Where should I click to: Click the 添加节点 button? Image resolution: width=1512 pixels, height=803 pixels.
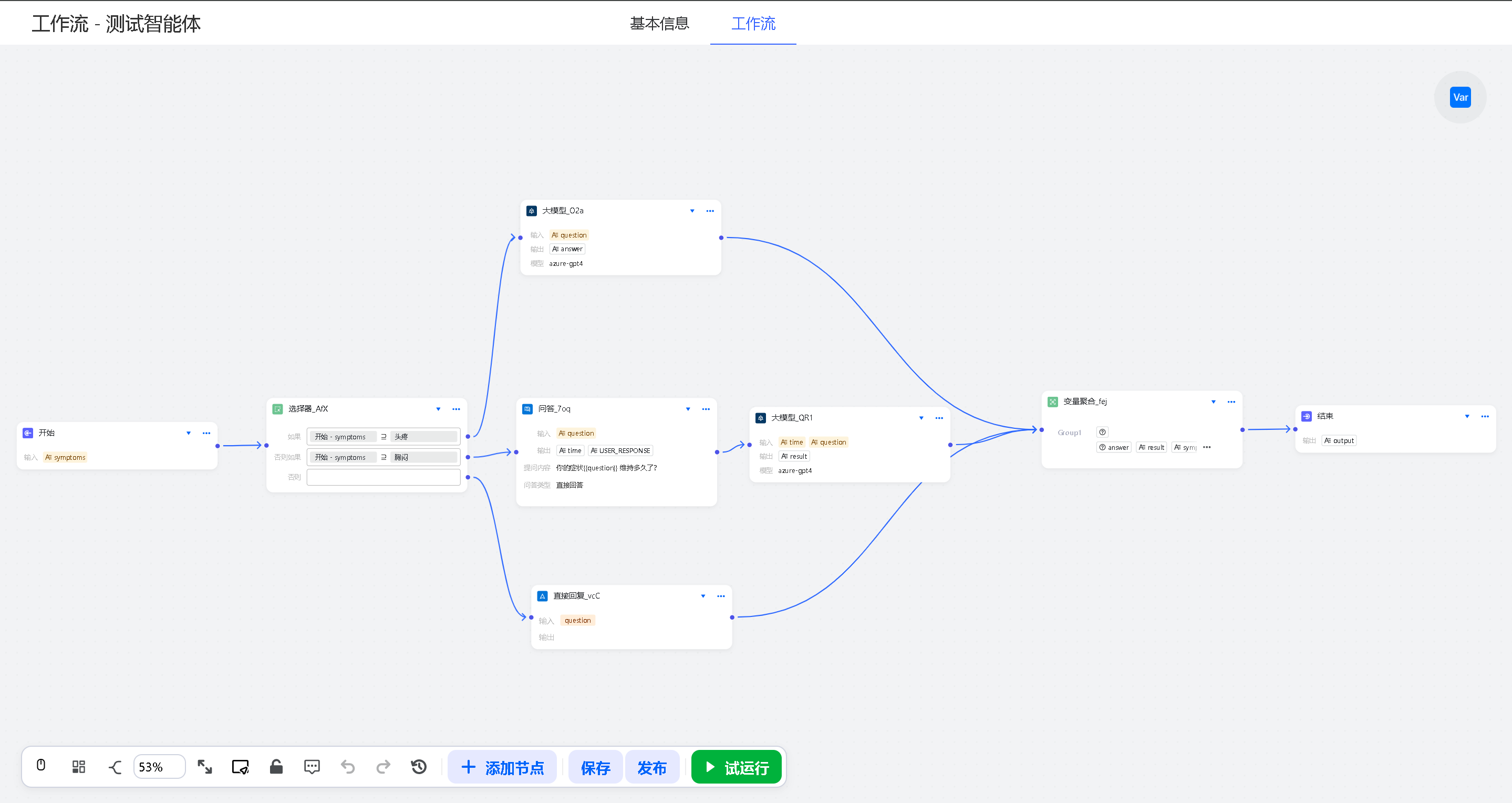click(502, 767)
